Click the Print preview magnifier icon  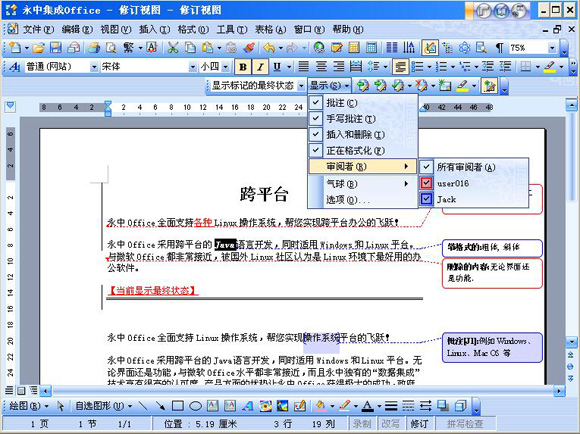[111, 47]
